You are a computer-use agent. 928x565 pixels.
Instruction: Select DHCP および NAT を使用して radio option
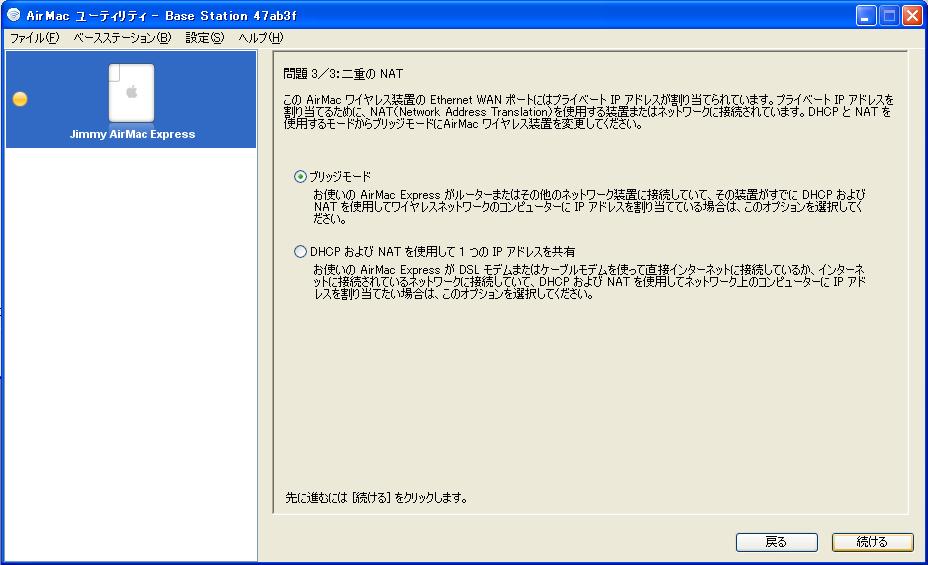point(301,251)
